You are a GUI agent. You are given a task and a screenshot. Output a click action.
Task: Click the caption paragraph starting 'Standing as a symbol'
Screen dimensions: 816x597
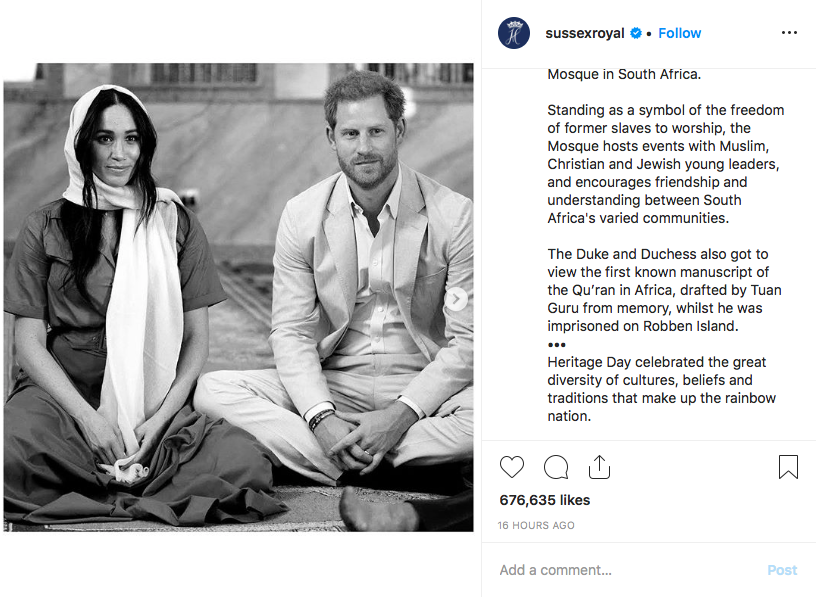pos(665,164)
